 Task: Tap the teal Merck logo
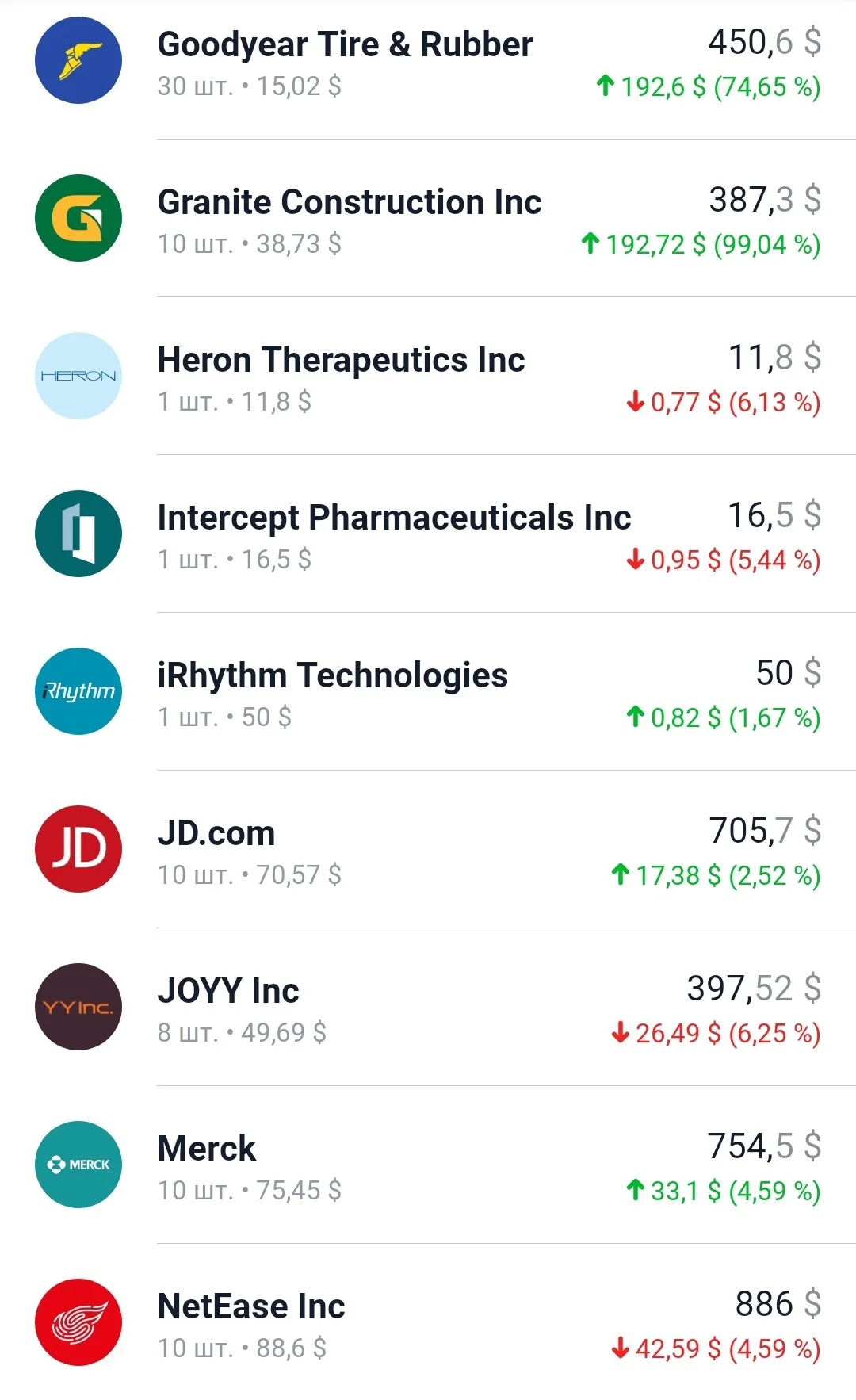tap(78, 1165)
